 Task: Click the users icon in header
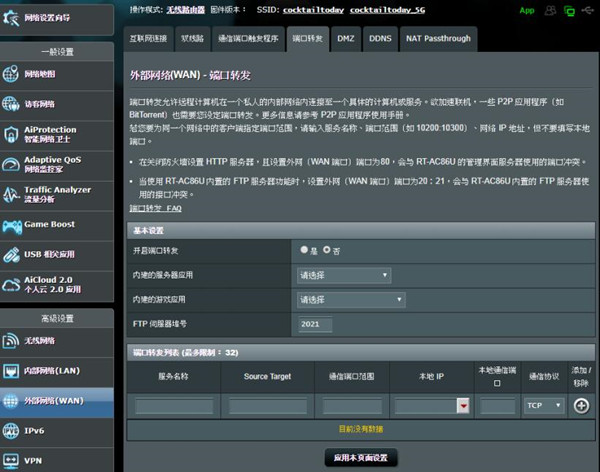[x=550, y=10]
